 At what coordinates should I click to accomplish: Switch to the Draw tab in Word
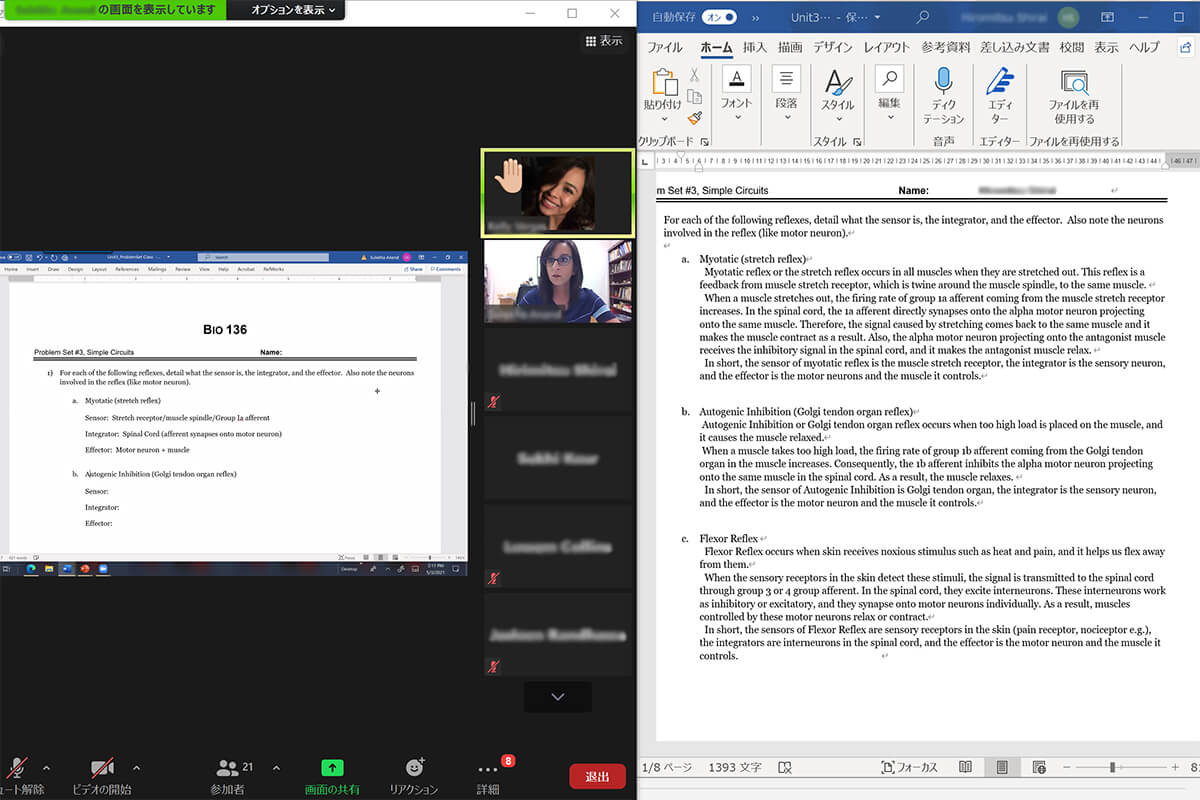point(790,47)
